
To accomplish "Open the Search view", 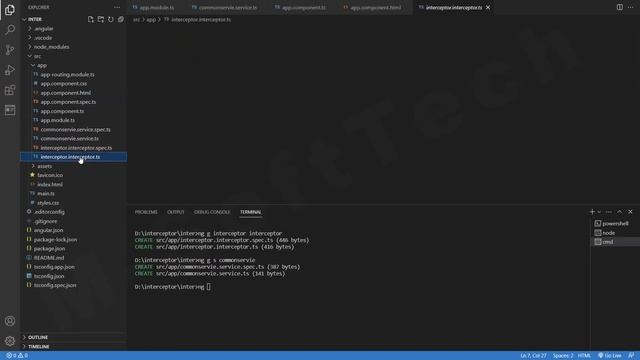I will [x=10, y=29].
